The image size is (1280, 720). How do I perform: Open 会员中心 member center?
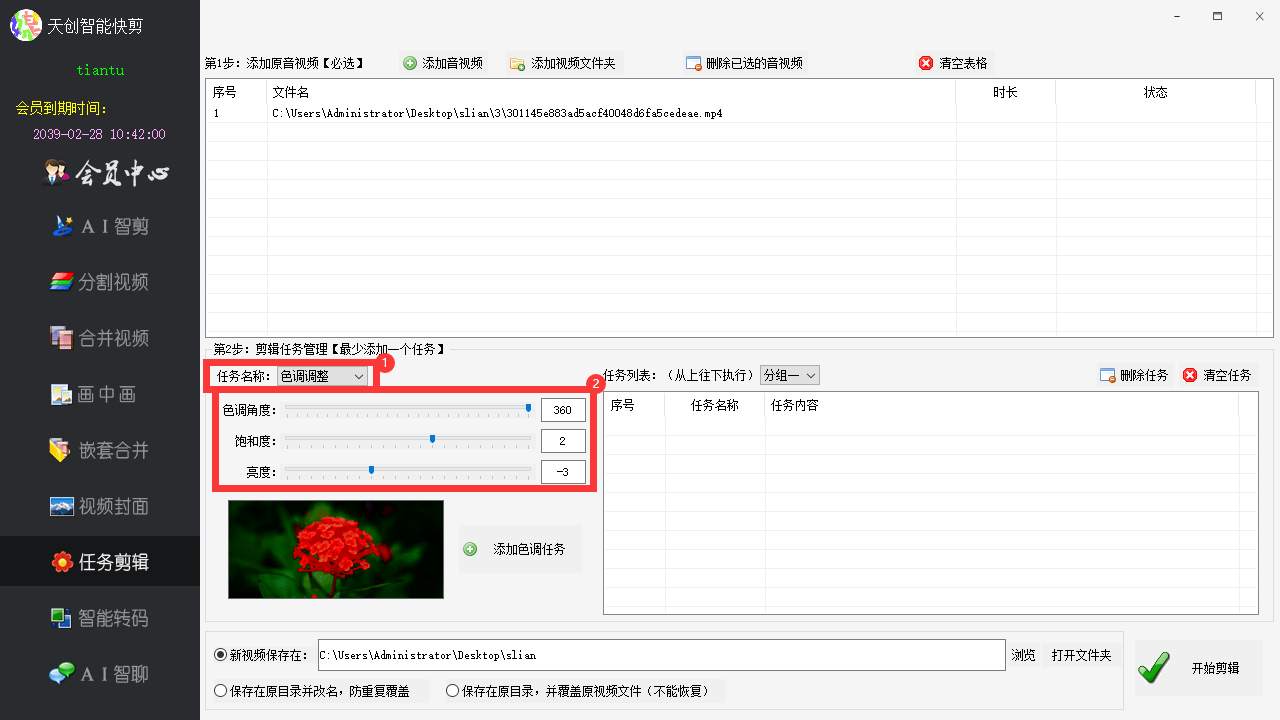tap(106, 174)
